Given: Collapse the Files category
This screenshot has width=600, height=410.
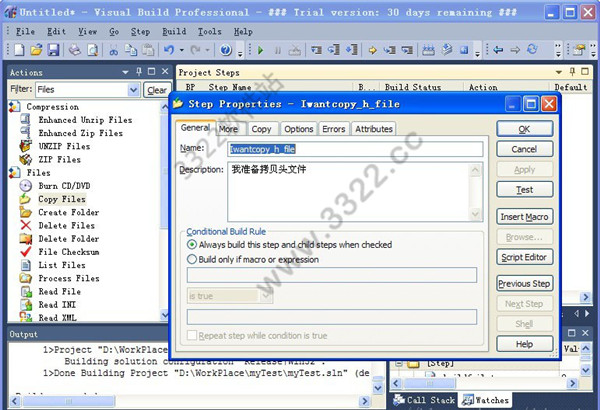Looking at the screenshot, I should click(15, 173).
